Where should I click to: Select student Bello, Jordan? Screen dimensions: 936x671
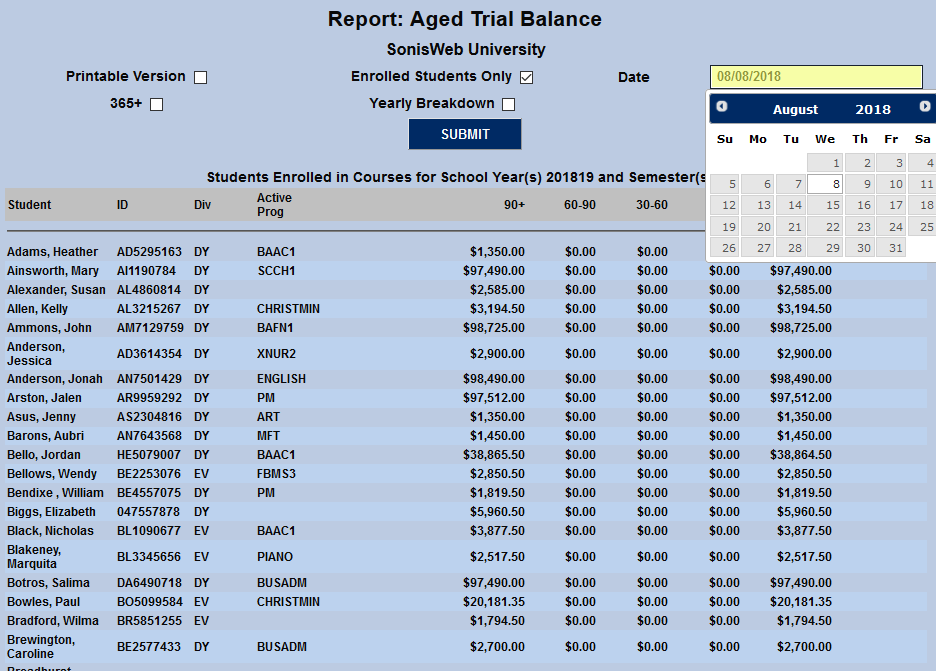click(41, 454)
